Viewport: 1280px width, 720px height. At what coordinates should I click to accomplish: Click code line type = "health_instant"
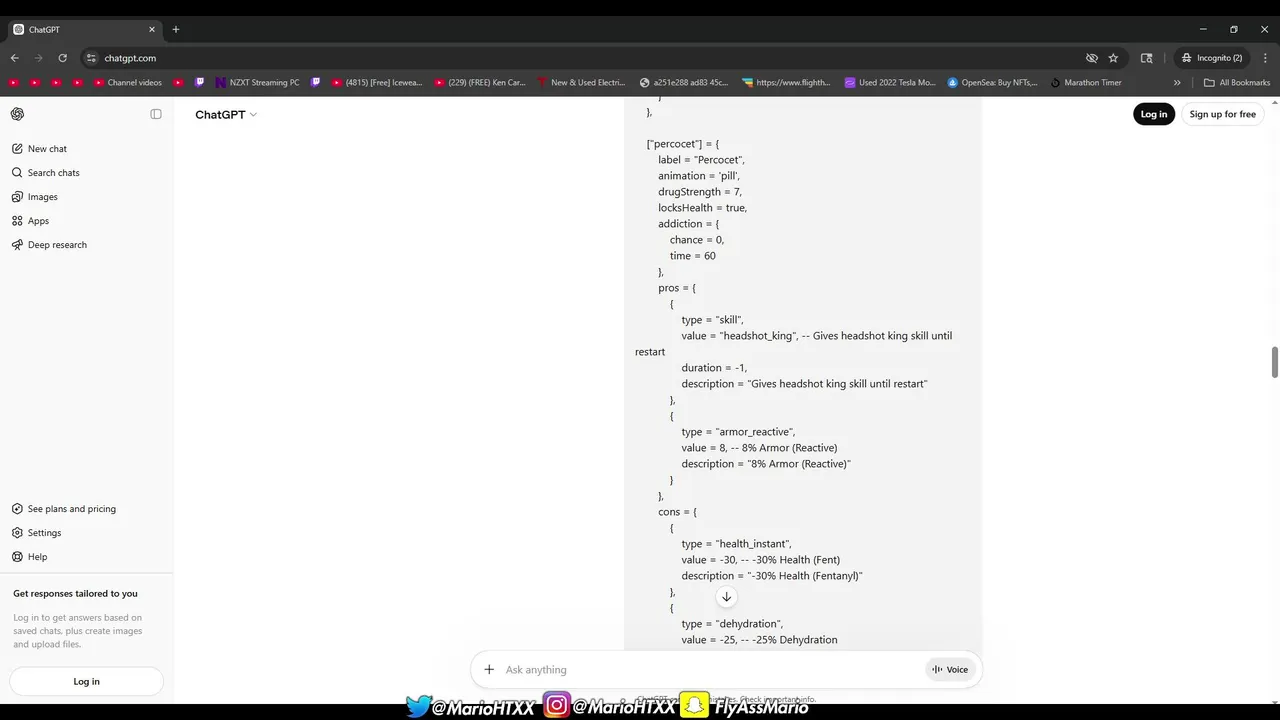point(738,544)
